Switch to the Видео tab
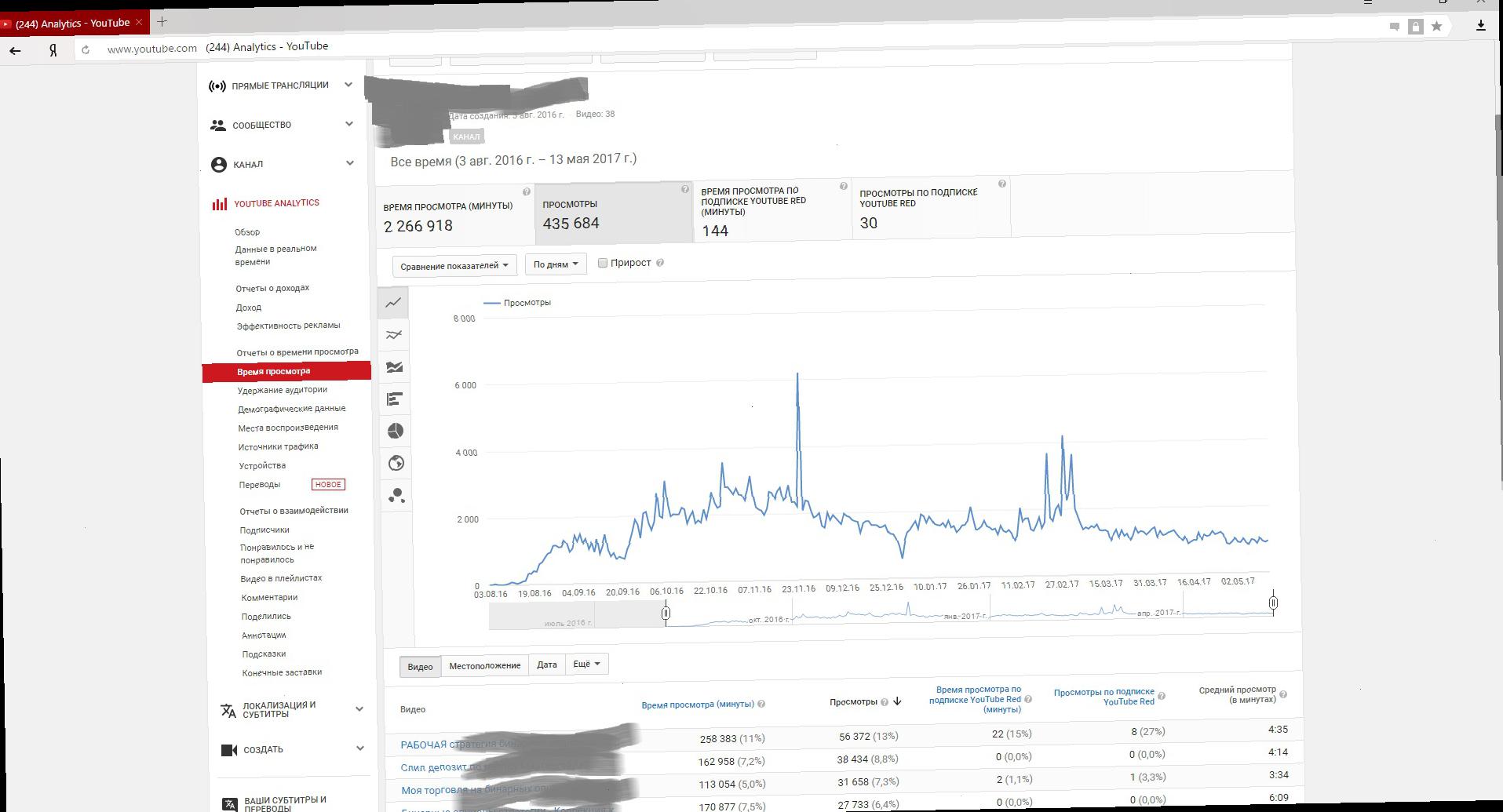1503x812 pixels. point(420,667)
